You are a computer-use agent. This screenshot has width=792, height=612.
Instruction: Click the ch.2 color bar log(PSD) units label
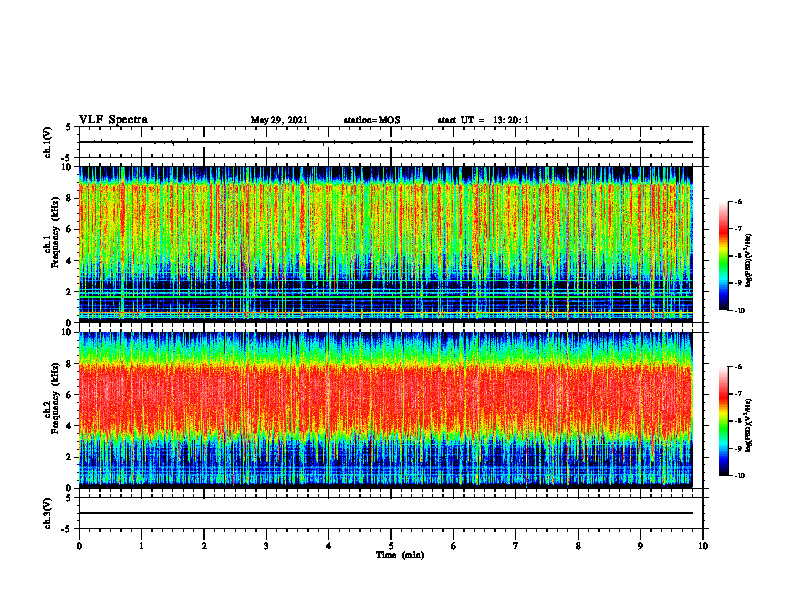[749, 425]
